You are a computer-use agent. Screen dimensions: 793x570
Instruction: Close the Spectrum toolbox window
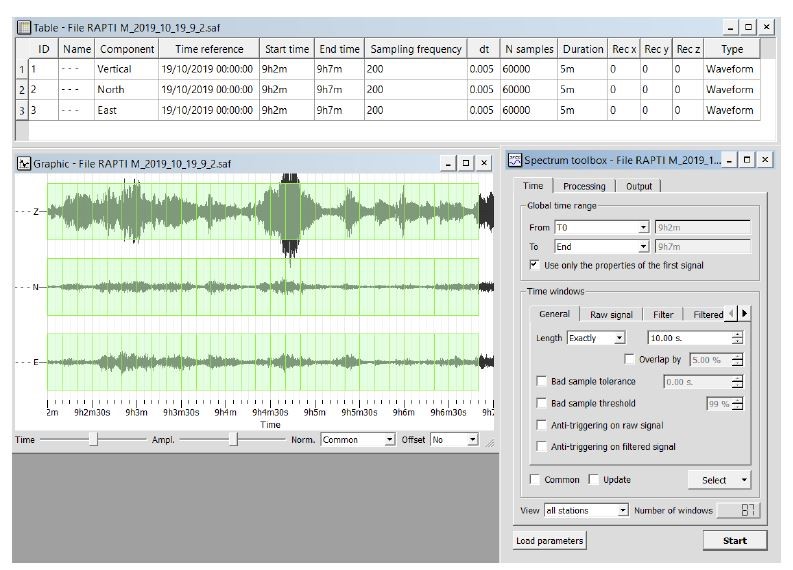pyautogui.click(x=765, y=160)
